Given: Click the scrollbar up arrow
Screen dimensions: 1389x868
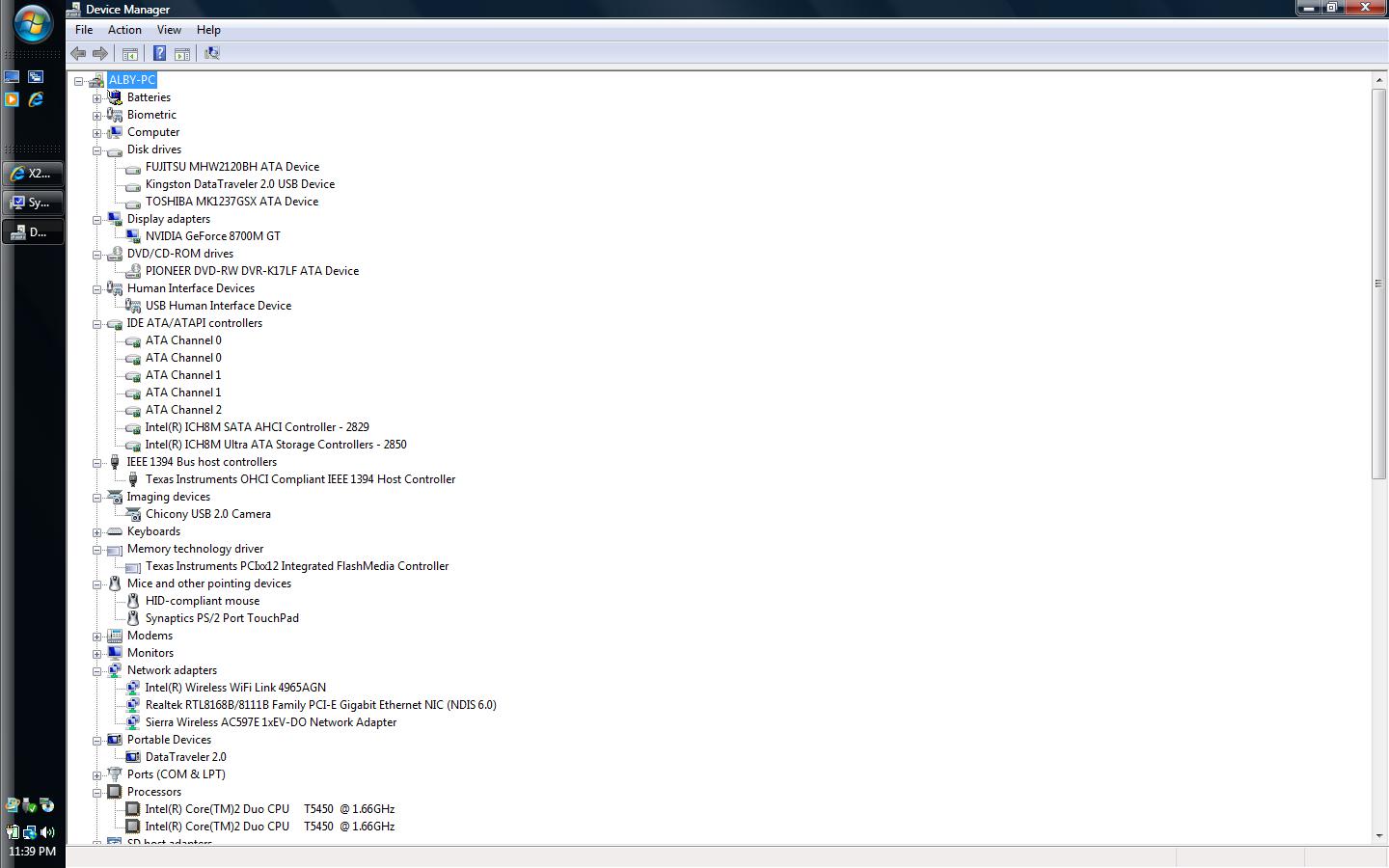Looking at the screenshot, I should [1378, 80].
